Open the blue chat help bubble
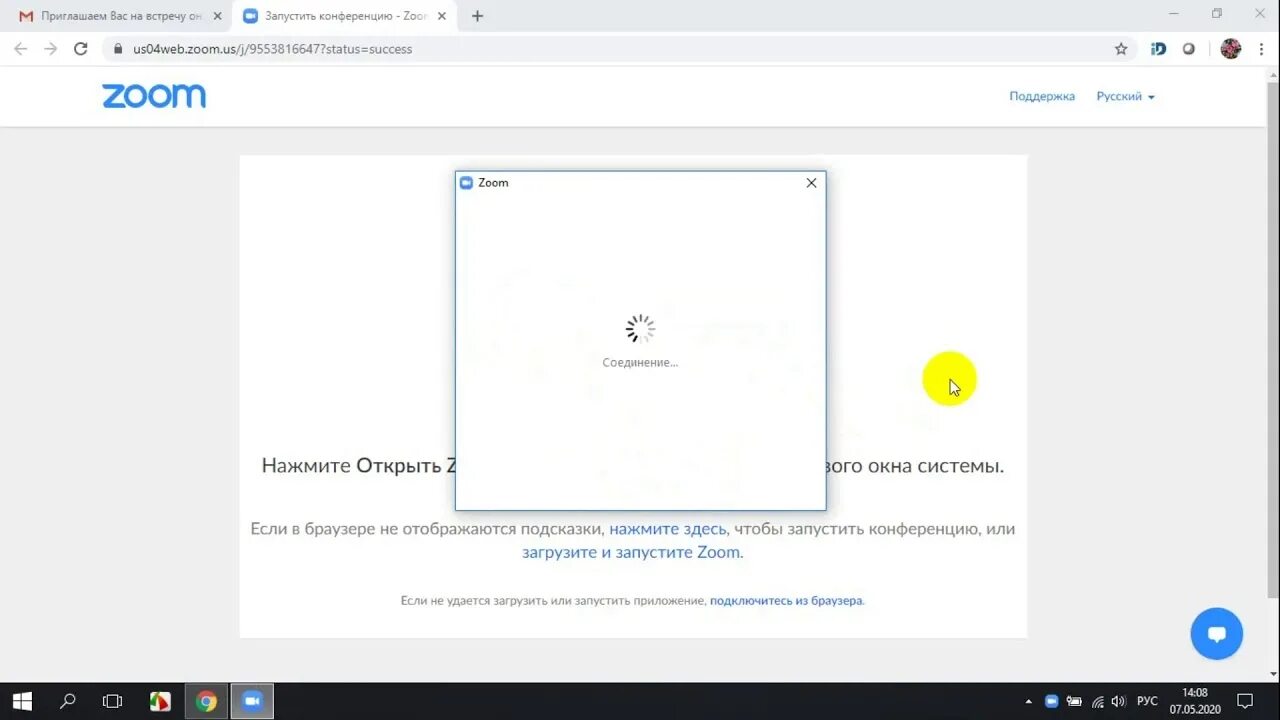The image size is (1280, 720). pos(1216,634)
